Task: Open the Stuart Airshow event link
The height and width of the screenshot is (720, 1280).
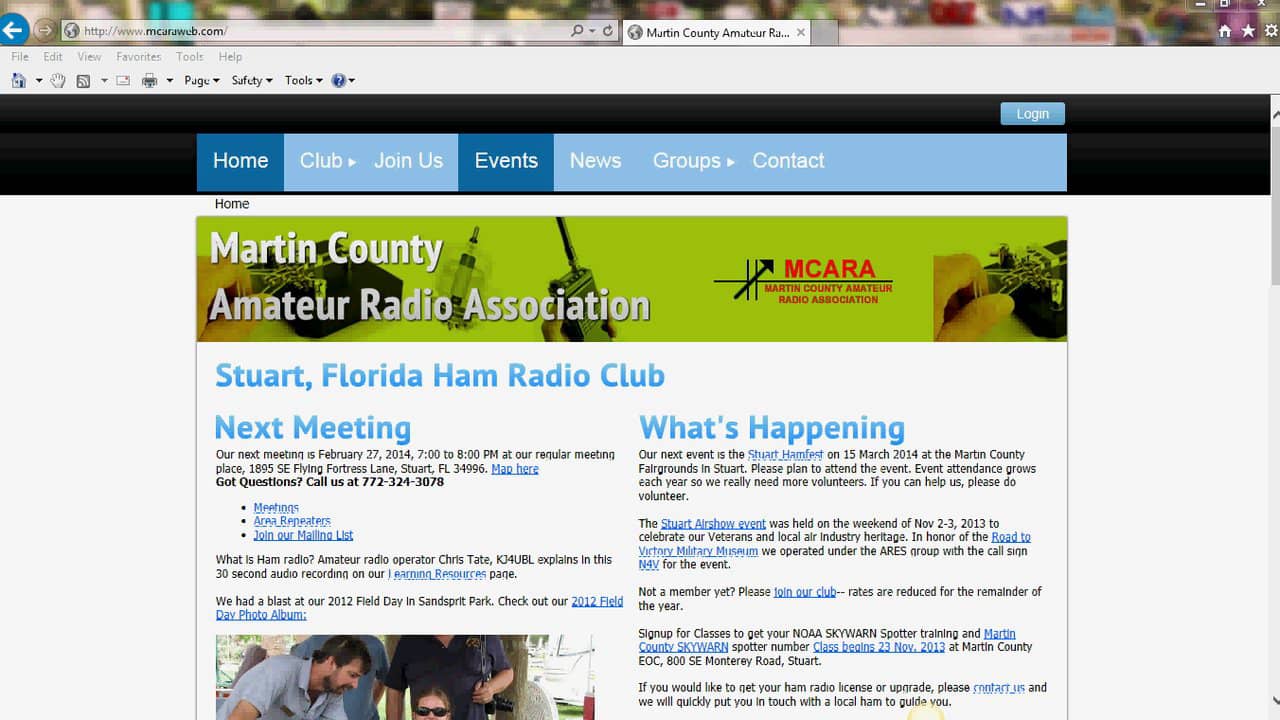Action: [x=713, y=524]
